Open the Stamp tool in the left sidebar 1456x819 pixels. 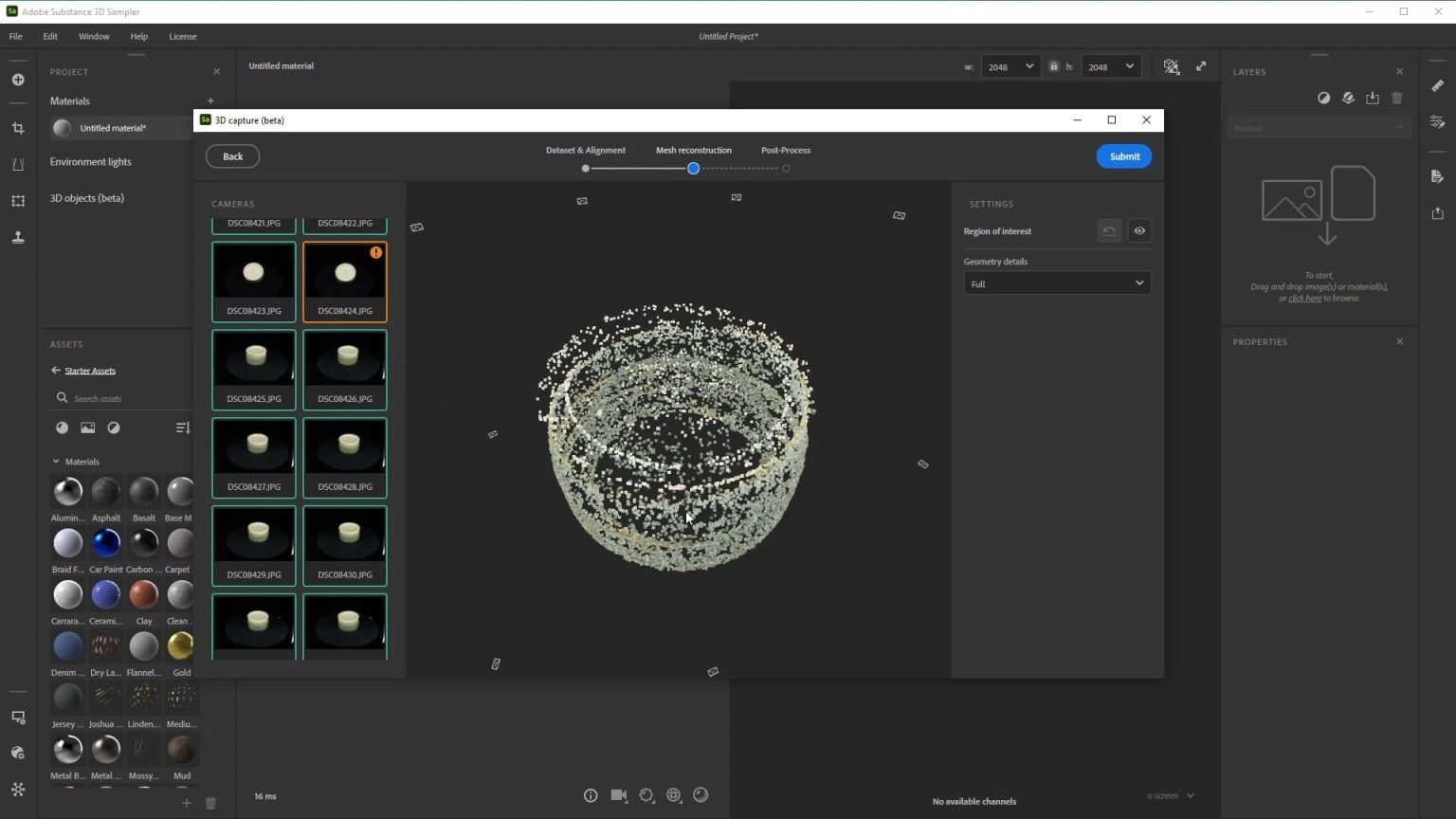coord(17,237)
